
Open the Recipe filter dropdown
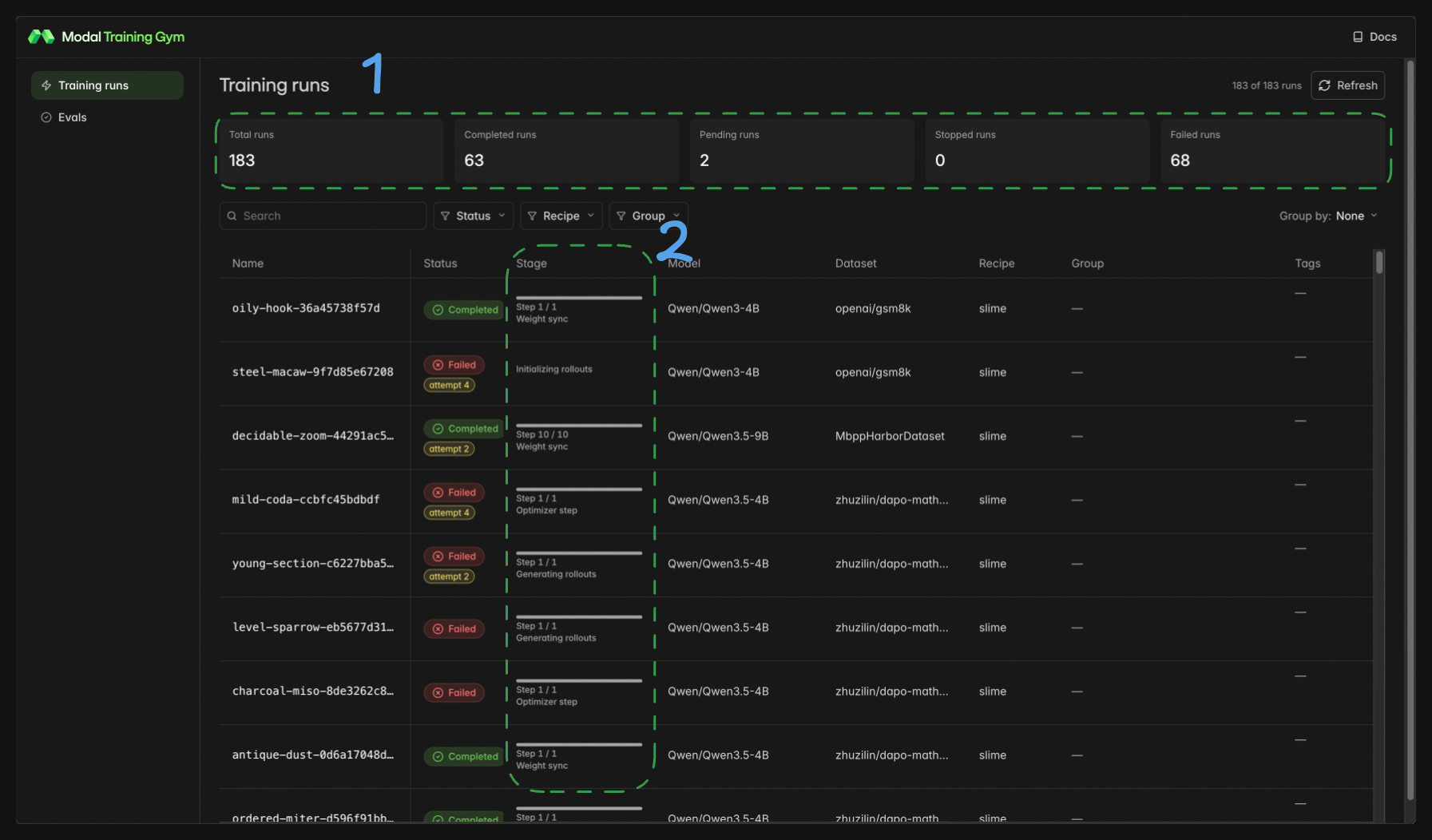tap(561, 216)
